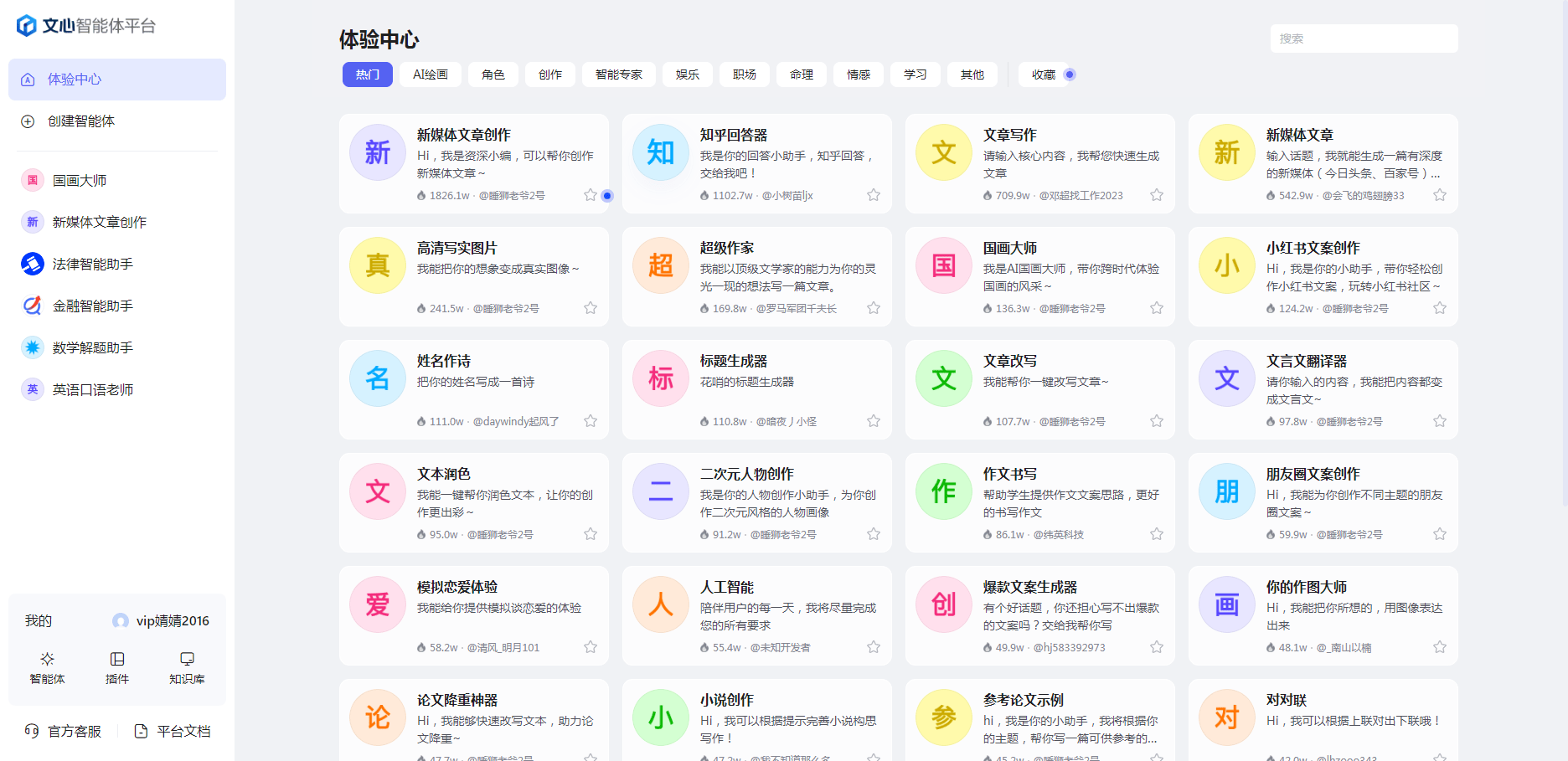The height and width of the screenshot is (761, 1568).
Task: Click the 搜索 search input field
Action: 1364,38
